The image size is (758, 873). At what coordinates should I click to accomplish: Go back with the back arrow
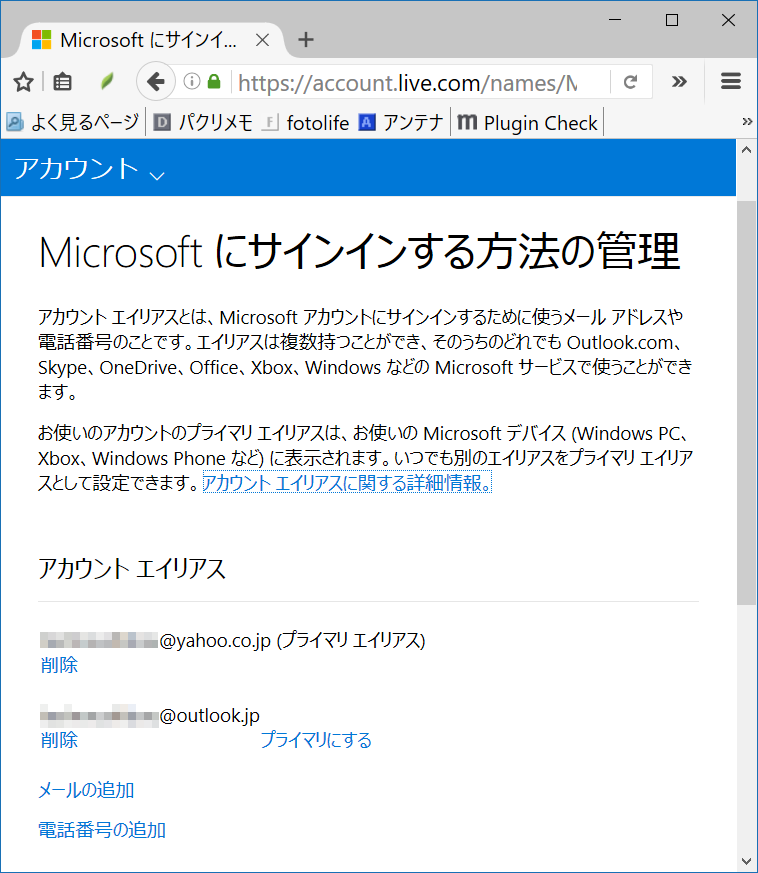click(156, 82)
